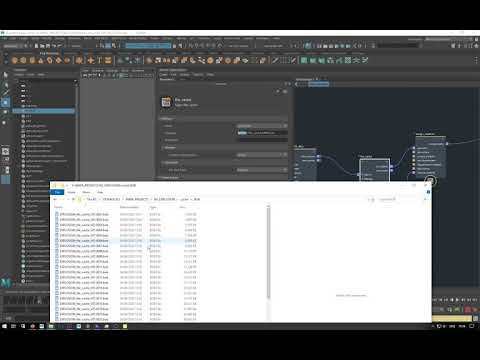Click the Maya play forward playback button
The width and height of the screenshot is (480, 360).
[457, 300]
